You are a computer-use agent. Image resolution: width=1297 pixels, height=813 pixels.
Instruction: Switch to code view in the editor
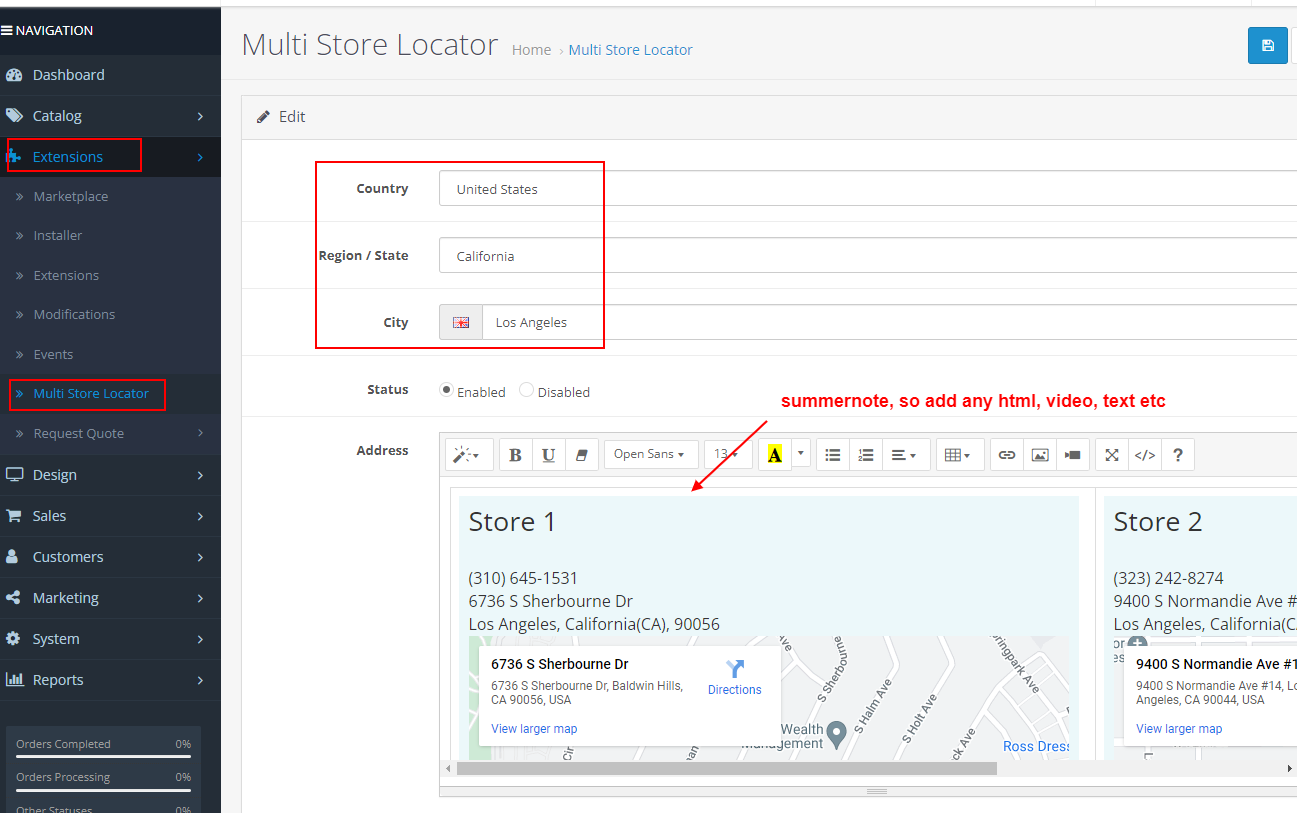pyautogui.click(x=1145, y=454)
